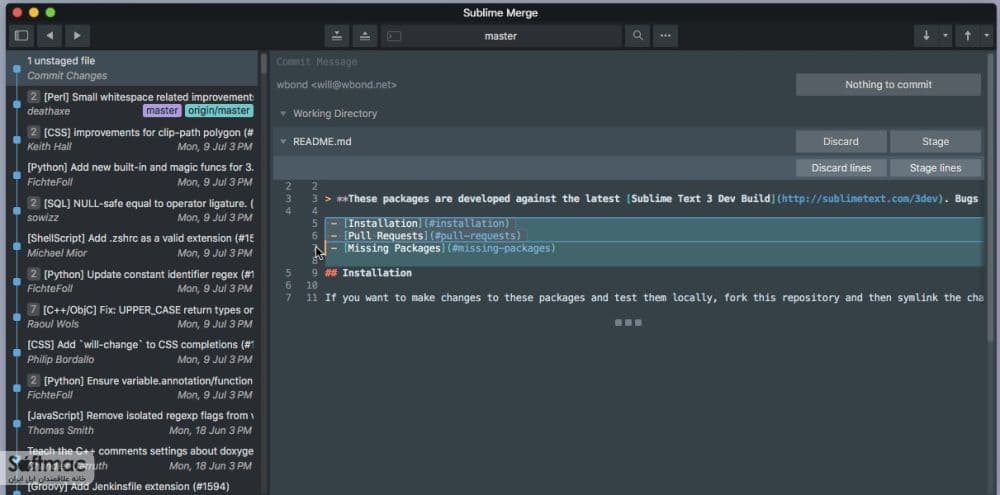Navigate forward with right arrow
Viewport: 1000px width, 495px height.
coord(77,36)
